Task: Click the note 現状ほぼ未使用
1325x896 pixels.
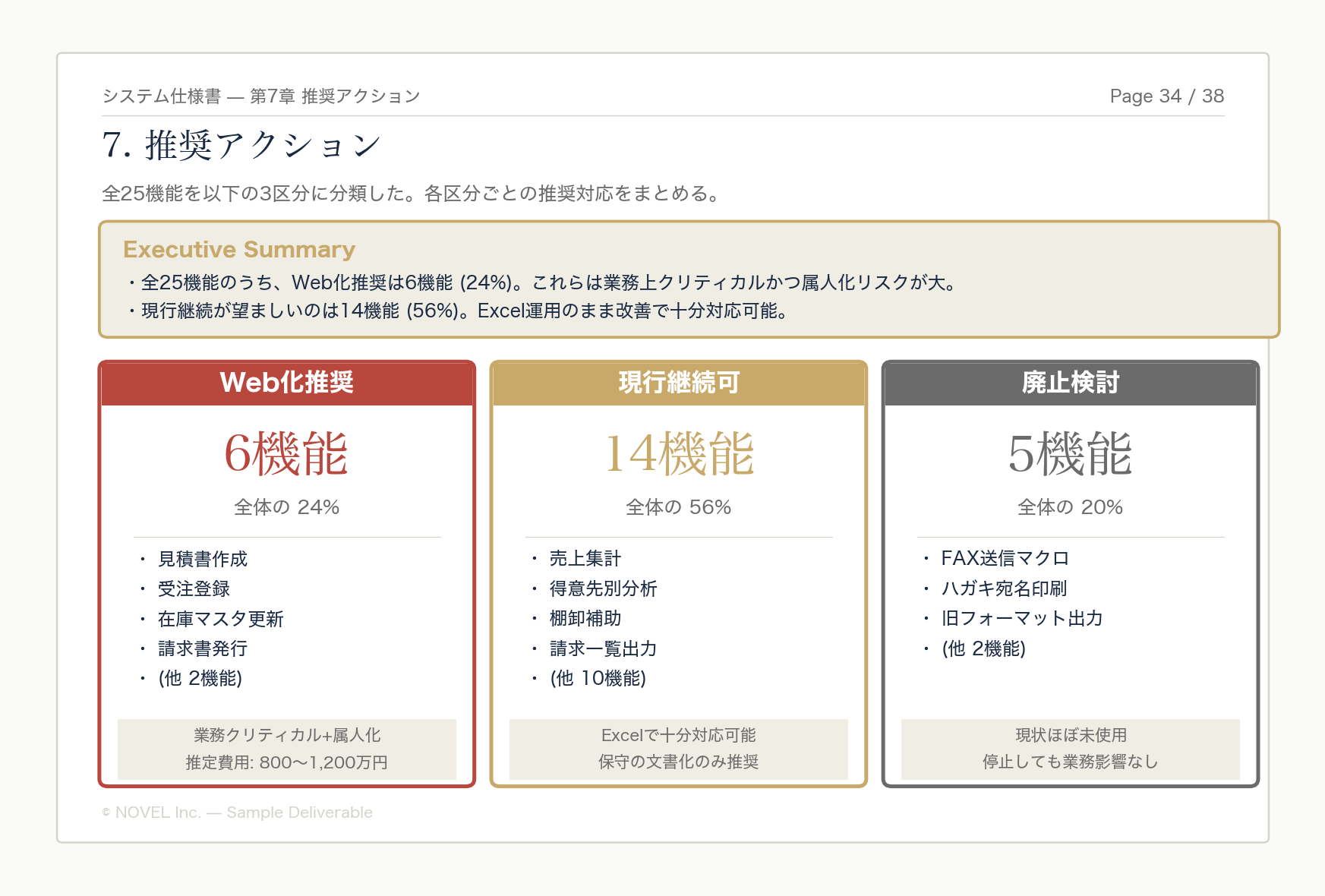Action: (x=1071, y=735)
